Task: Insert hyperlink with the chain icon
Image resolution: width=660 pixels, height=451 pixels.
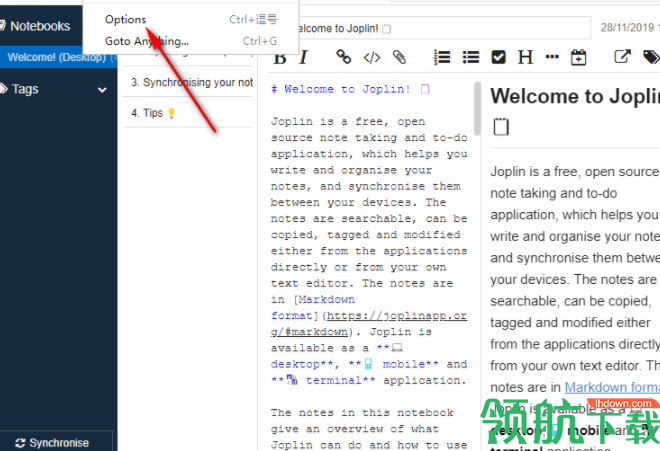Action: [x=343, y=57]
